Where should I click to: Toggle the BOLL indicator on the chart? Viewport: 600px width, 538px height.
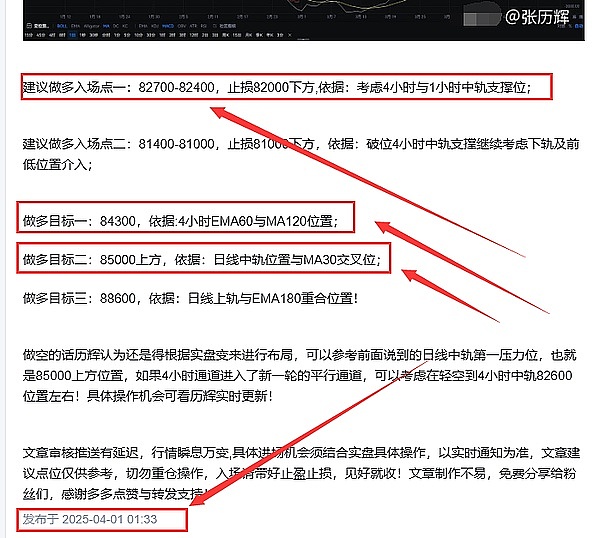pos(62,25)
